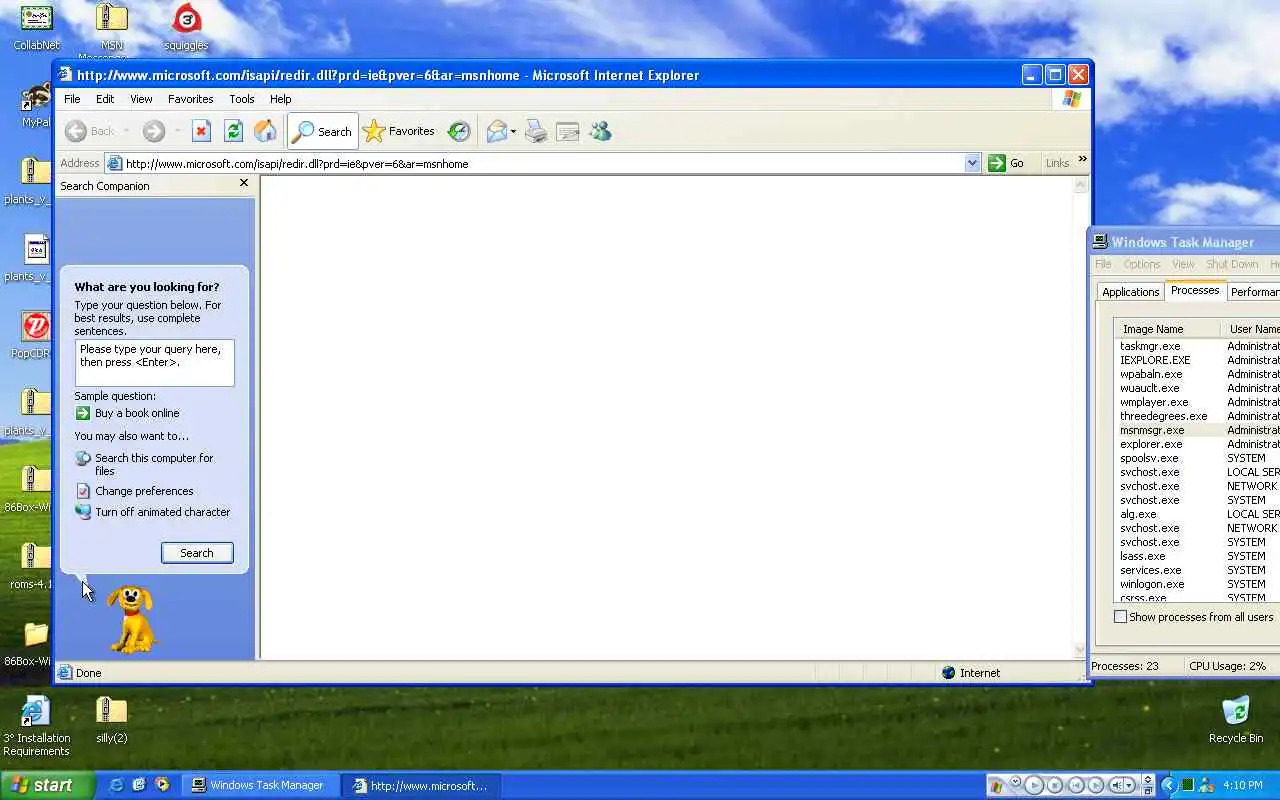Open the Favorites menu in menu bar
The height and width of the screenshot is (800, 1280).
(190, 99)
